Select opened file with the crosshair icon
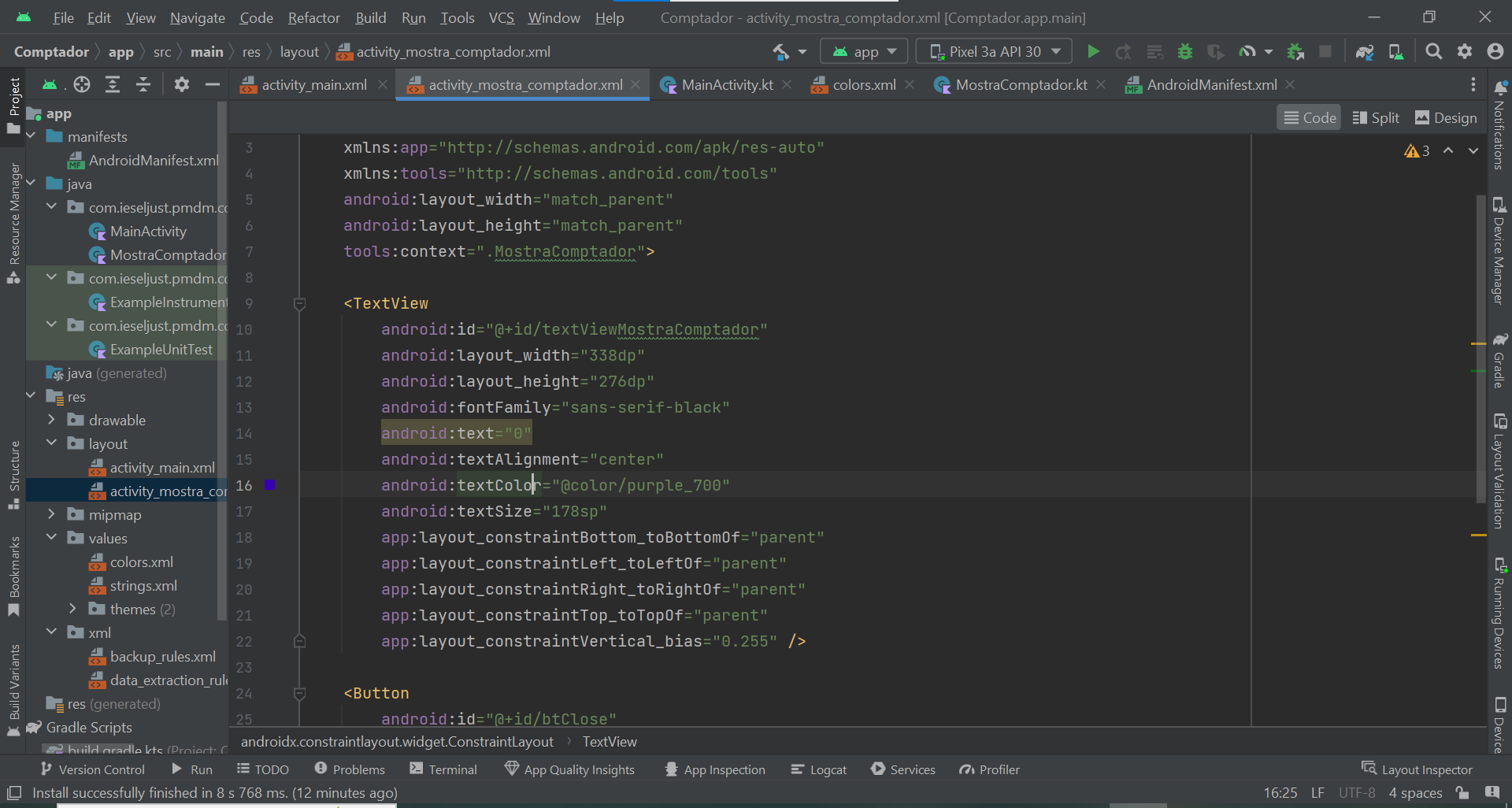The width and height of the screenshot is (1512, 808). click(81, 84)
